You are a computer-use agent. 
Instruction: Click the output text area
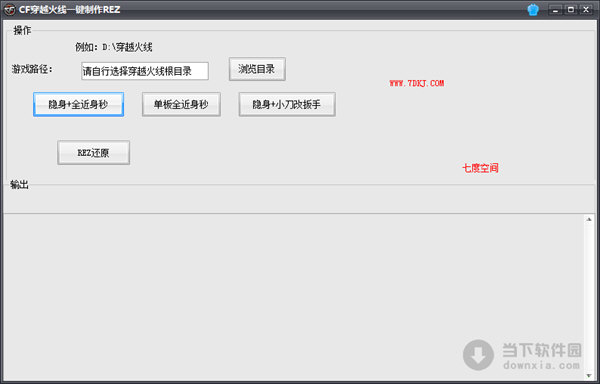coord(293,297)
